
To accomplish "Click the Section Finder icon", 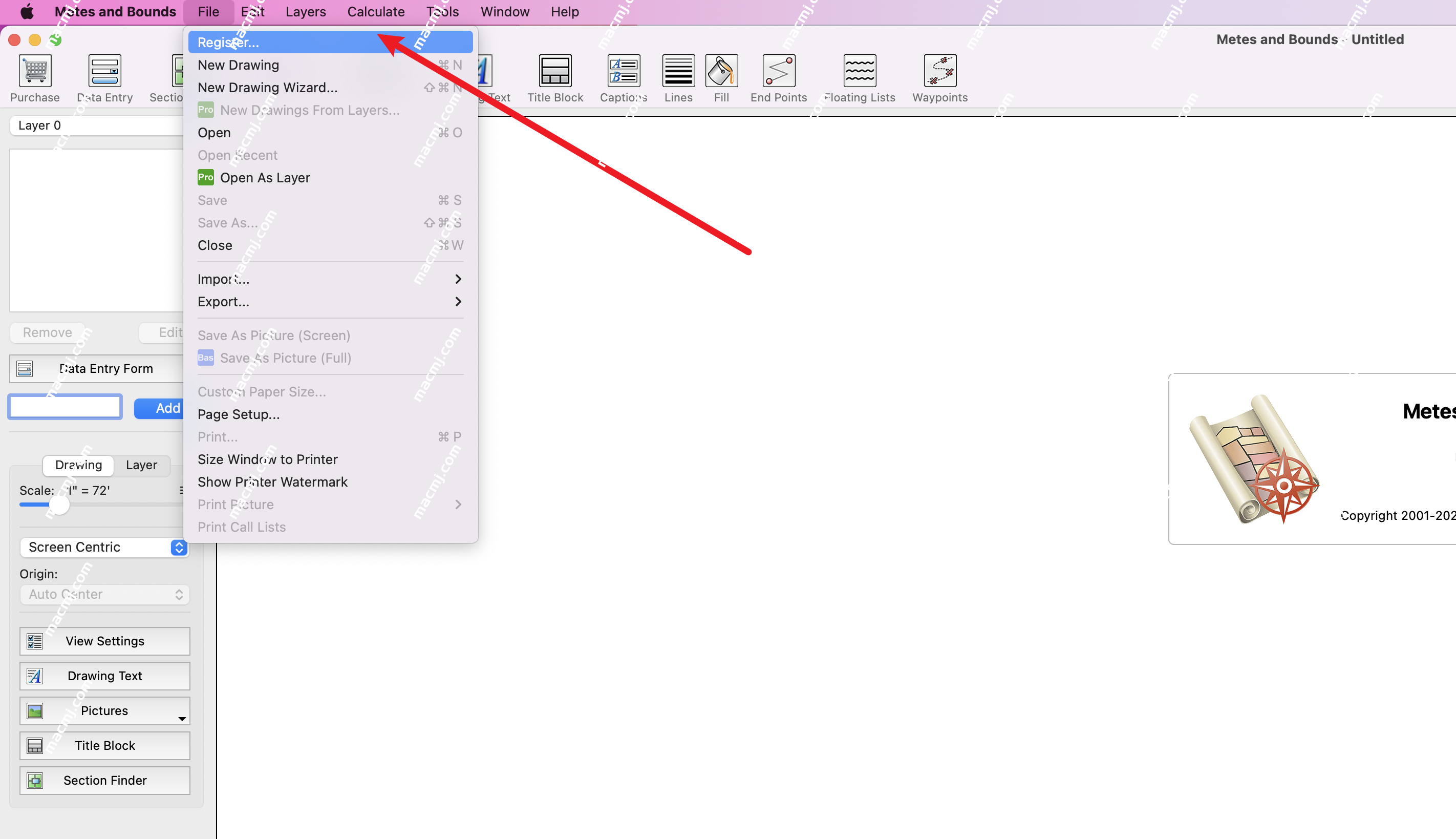I will pos(35,781).
